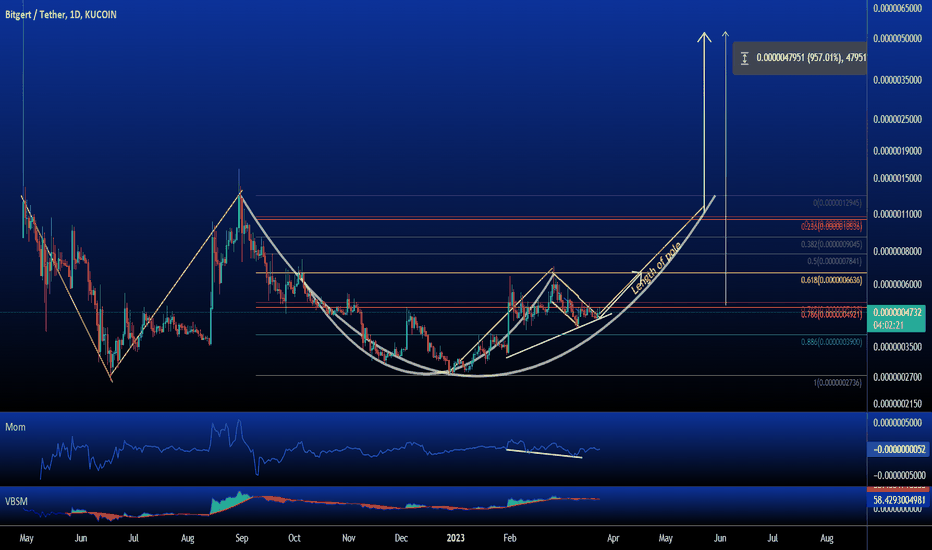Click the Dec label on time axis
932x550 pixels.
coord(401,538)
